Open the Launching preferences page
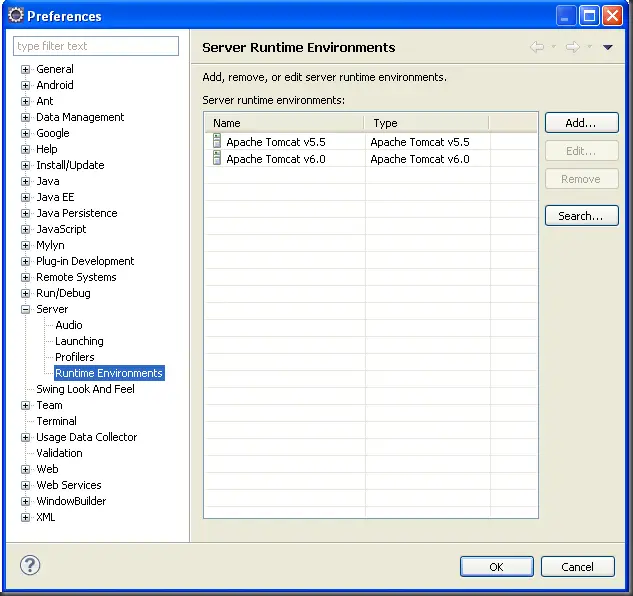 79,341
